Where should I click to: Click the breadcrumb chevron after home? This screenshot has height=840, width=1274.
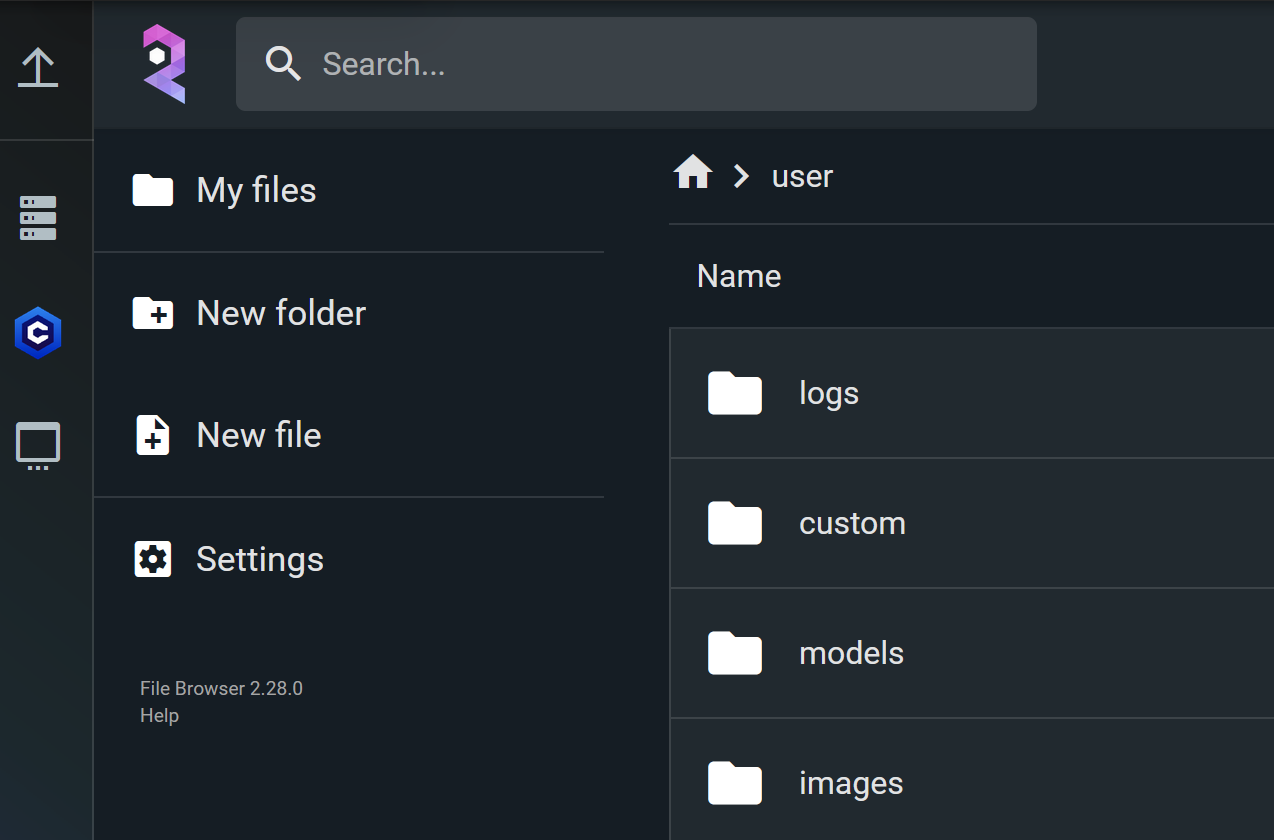(741, 175)
